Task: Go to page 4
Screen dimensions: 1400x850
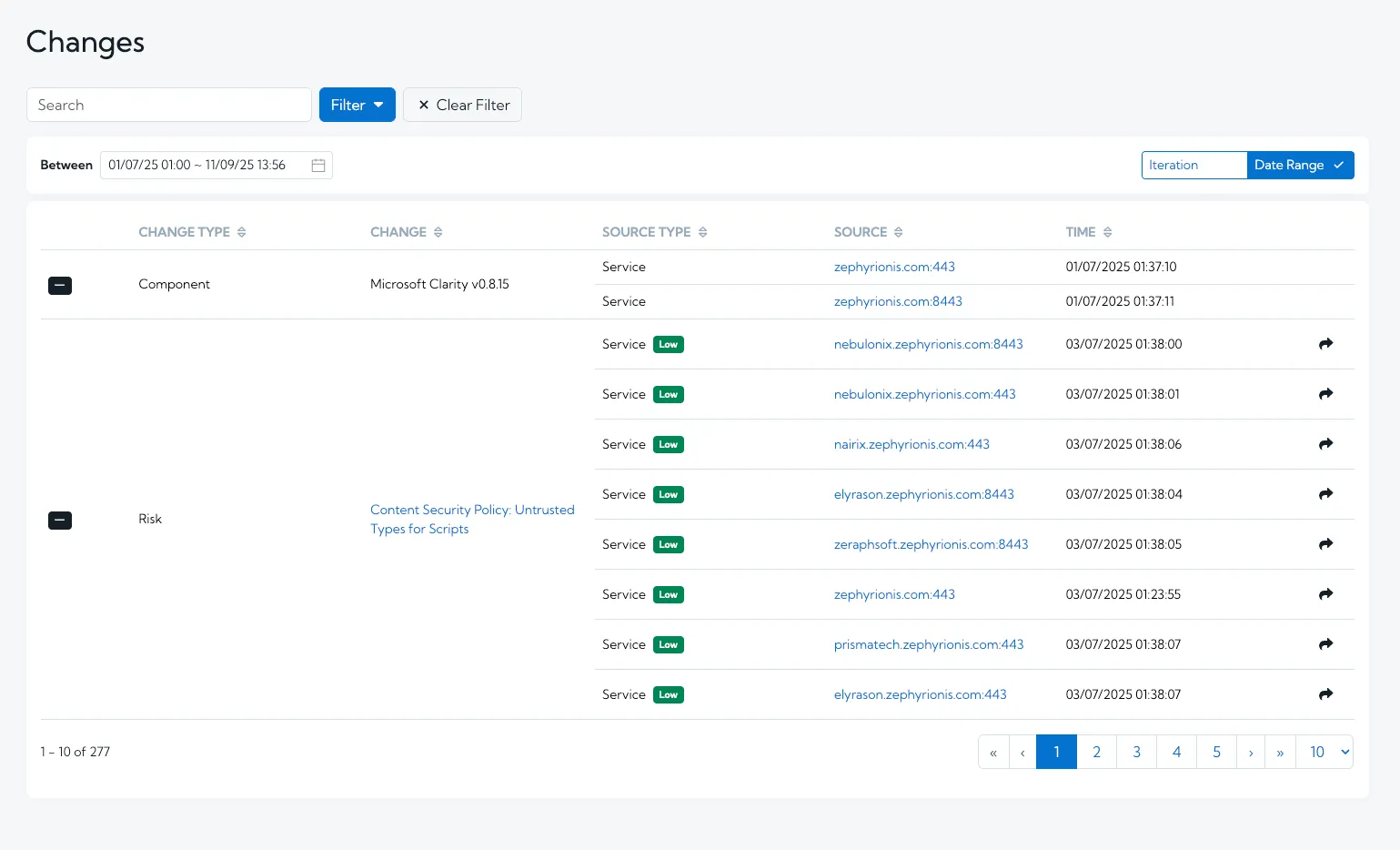Action: [x=1177, y=752]
